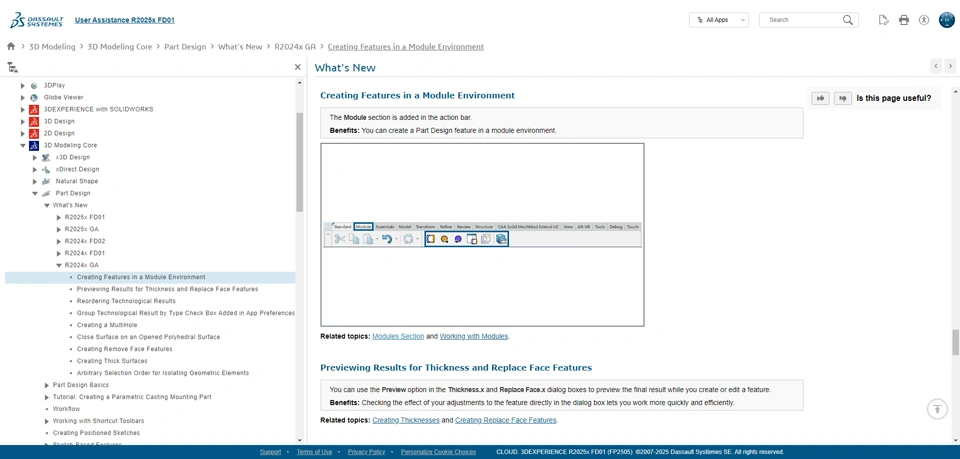
Task: Click 3D Modeling breadcrumb
Action: pos(52,47)
